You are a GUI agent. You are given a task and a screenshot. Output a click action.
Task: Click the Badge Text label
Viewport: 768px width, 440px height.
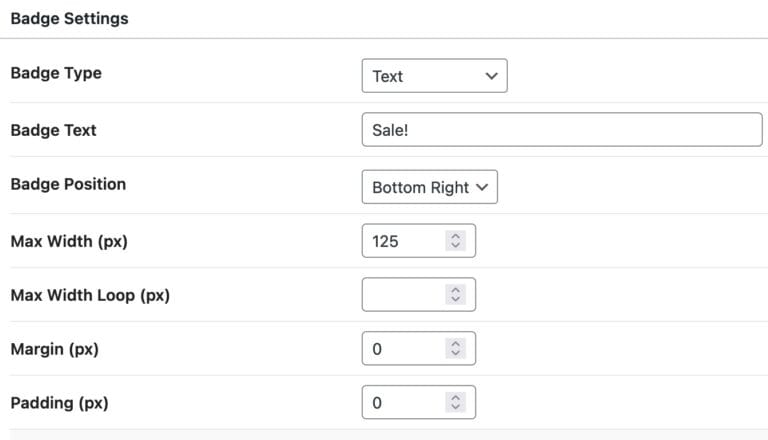tap(53, 130)
